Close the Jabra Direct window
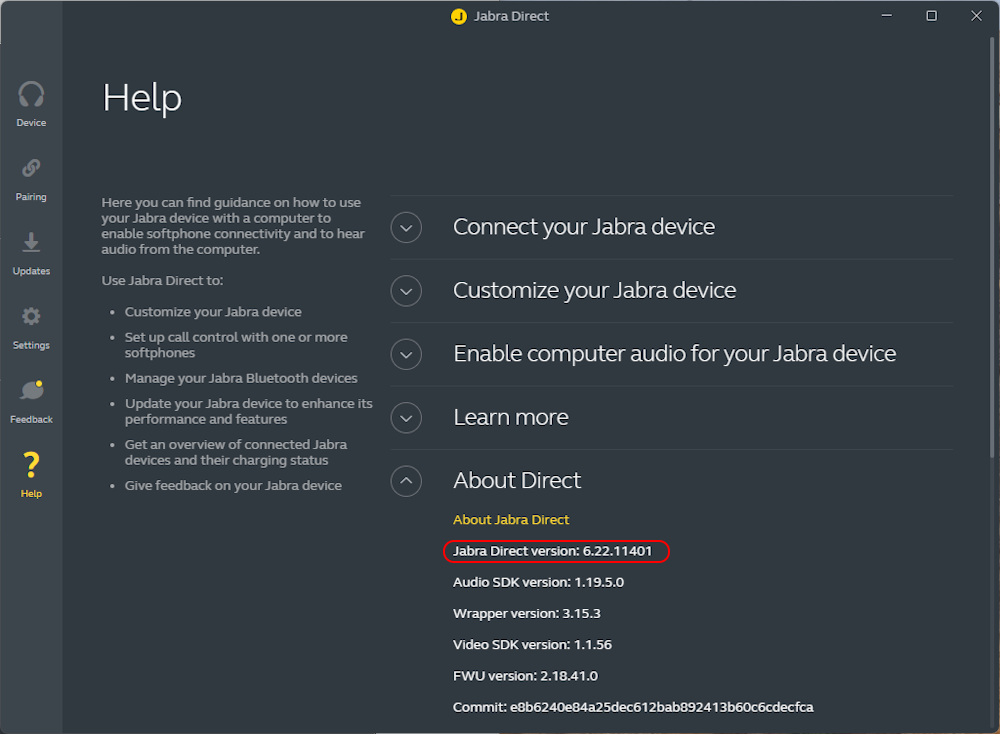Viewport: 1000px width, 734px height. 976,16
